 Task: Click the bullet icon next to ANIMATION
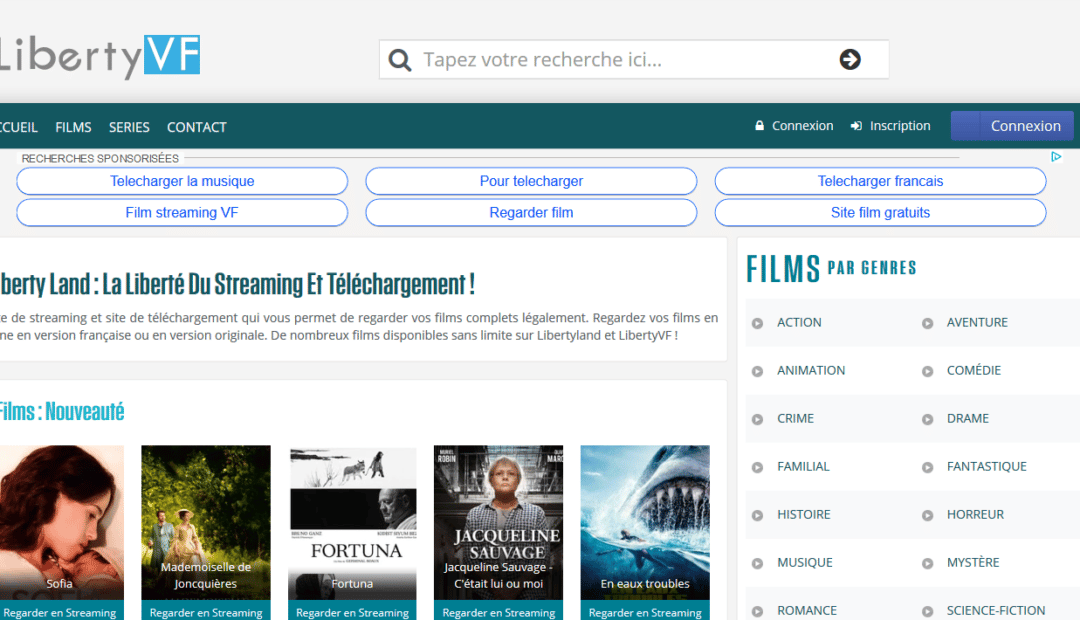pyautogui.click(x=758, y=371)
